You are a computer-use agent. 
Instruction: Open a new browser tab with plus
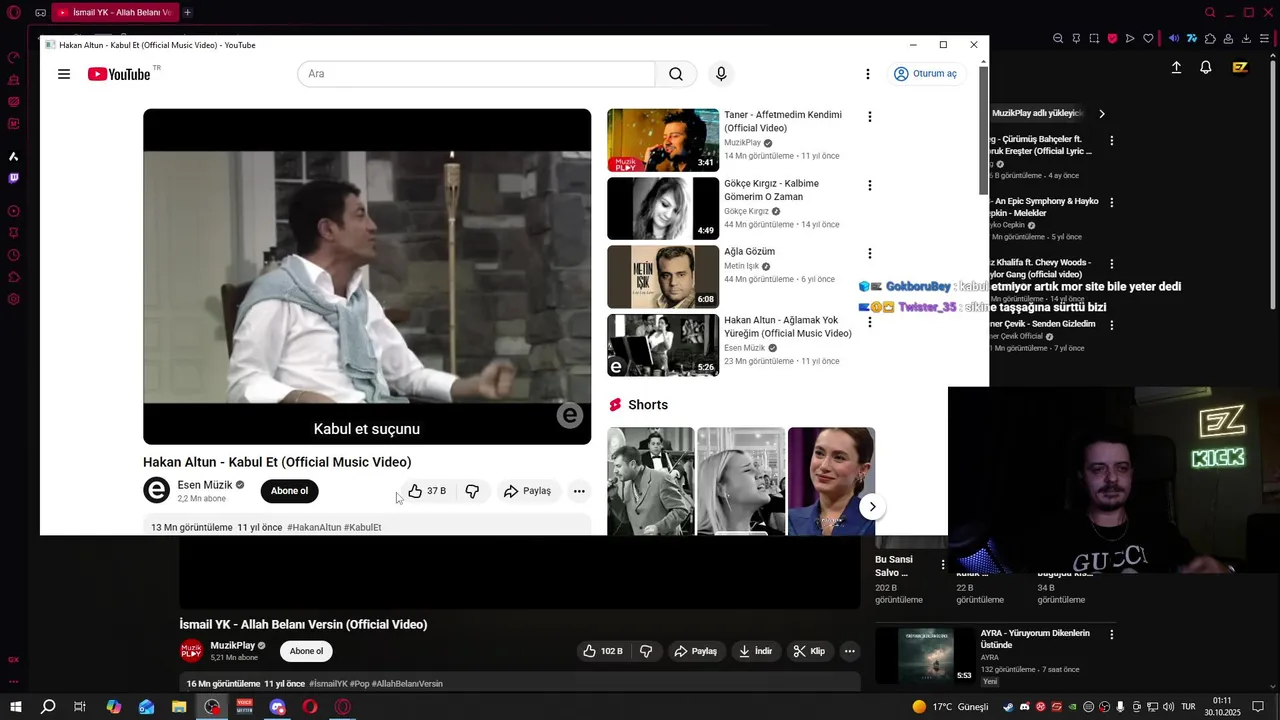tap(187, 12)
